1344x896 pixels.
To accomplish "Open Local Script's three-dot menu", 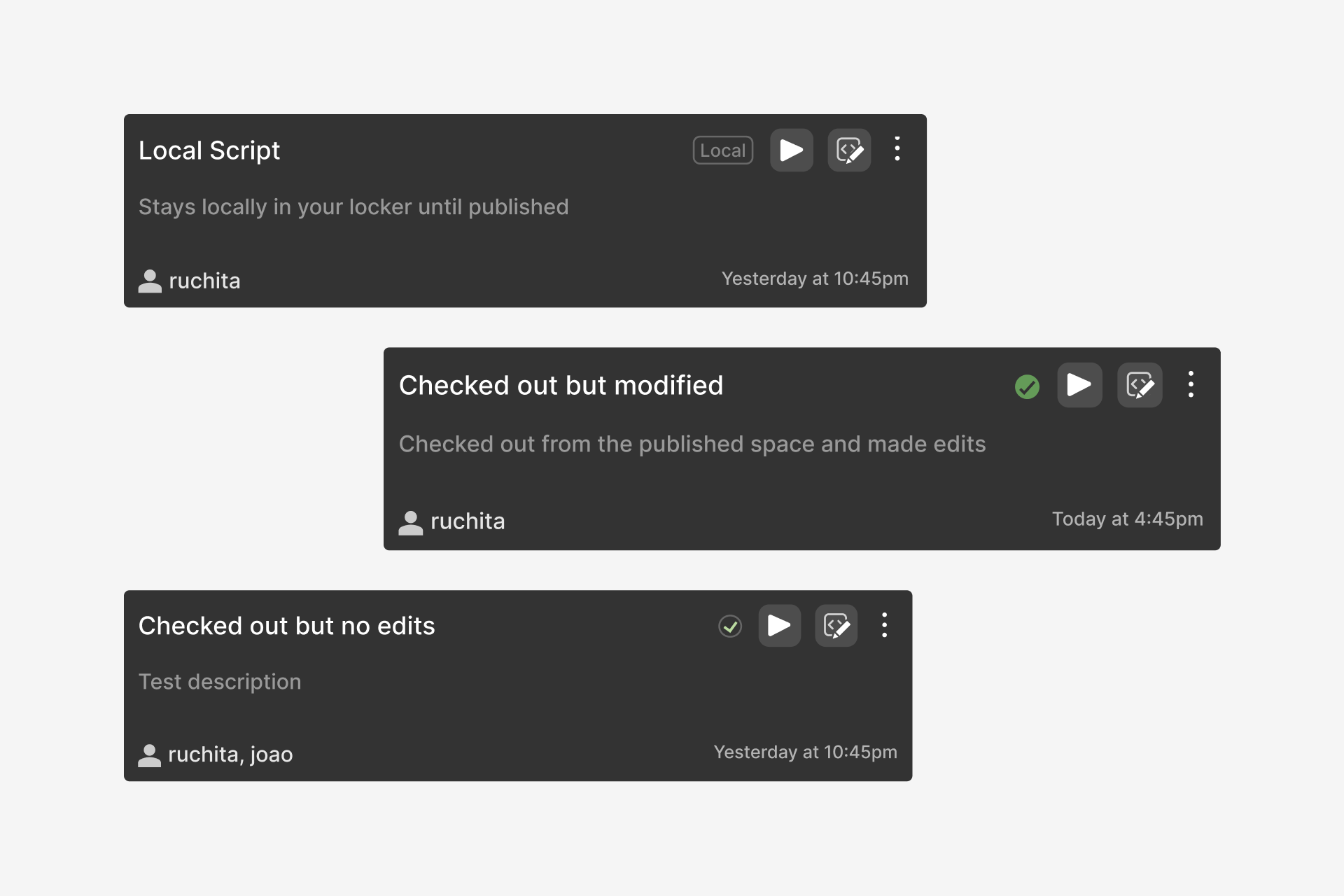I will (897, 149).
